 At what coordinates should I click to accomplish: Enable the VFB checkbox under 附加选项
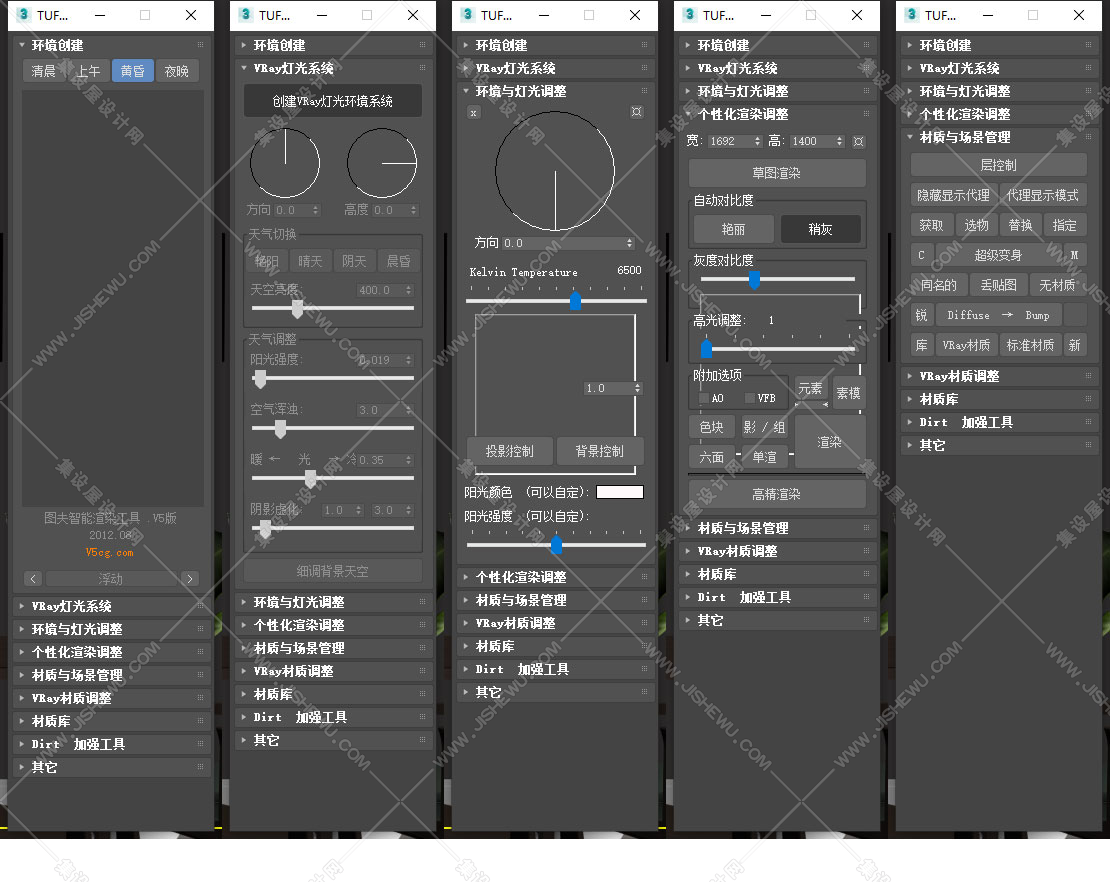[750, 399]
